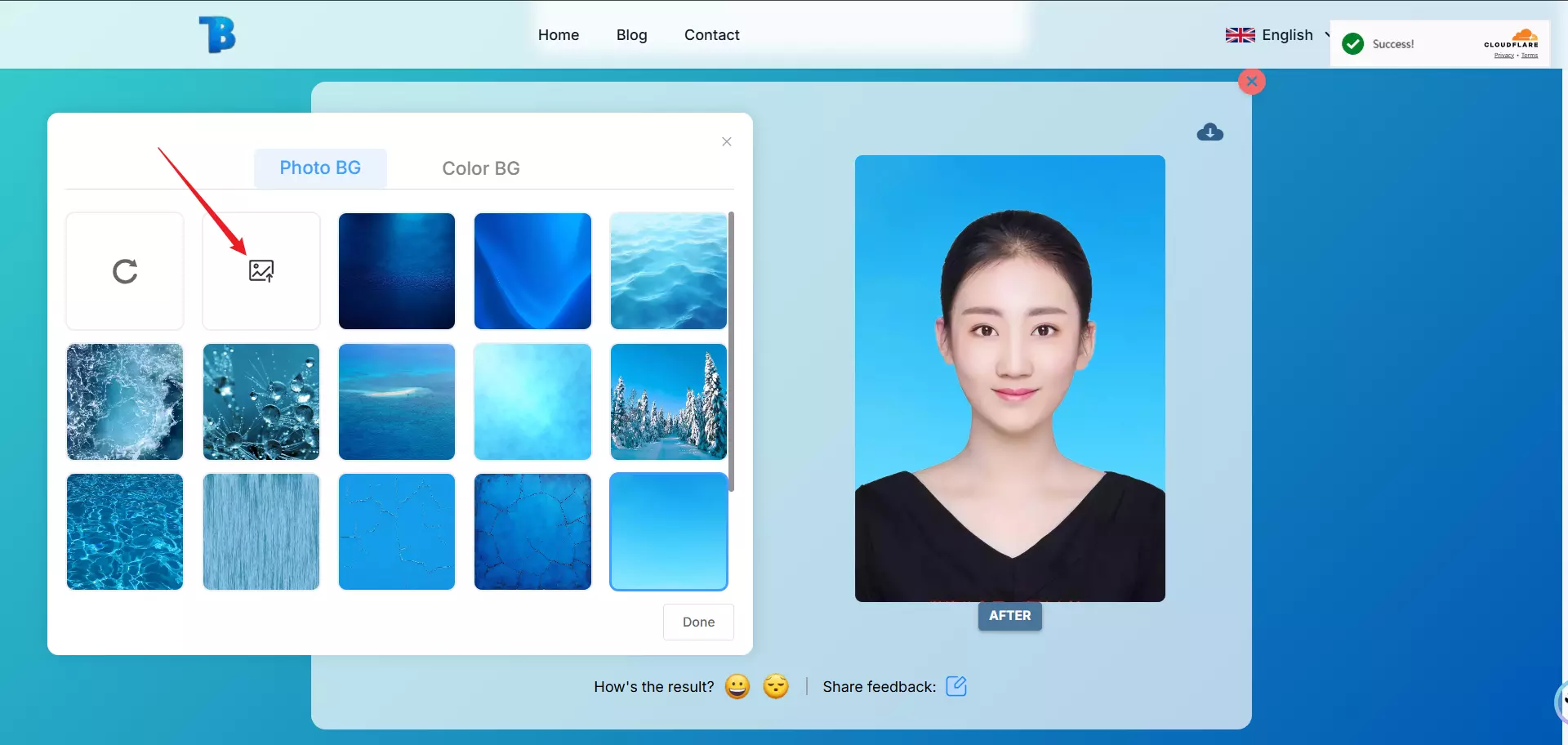
Task: Click the cloud download icon
Action: [x=1209, y=132]
